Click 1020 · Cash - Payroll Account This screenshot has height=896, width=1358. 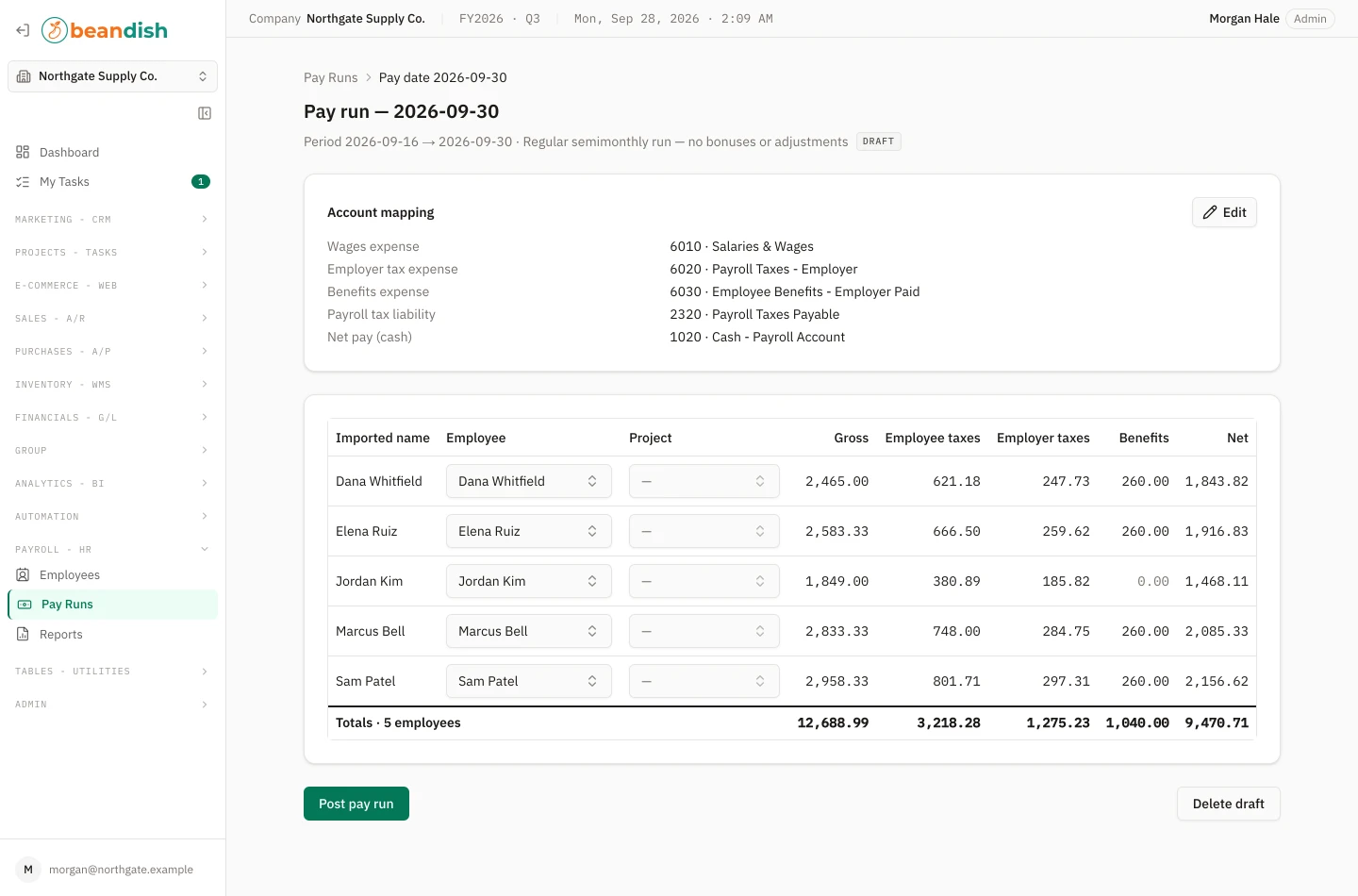[x=757, y=337]
